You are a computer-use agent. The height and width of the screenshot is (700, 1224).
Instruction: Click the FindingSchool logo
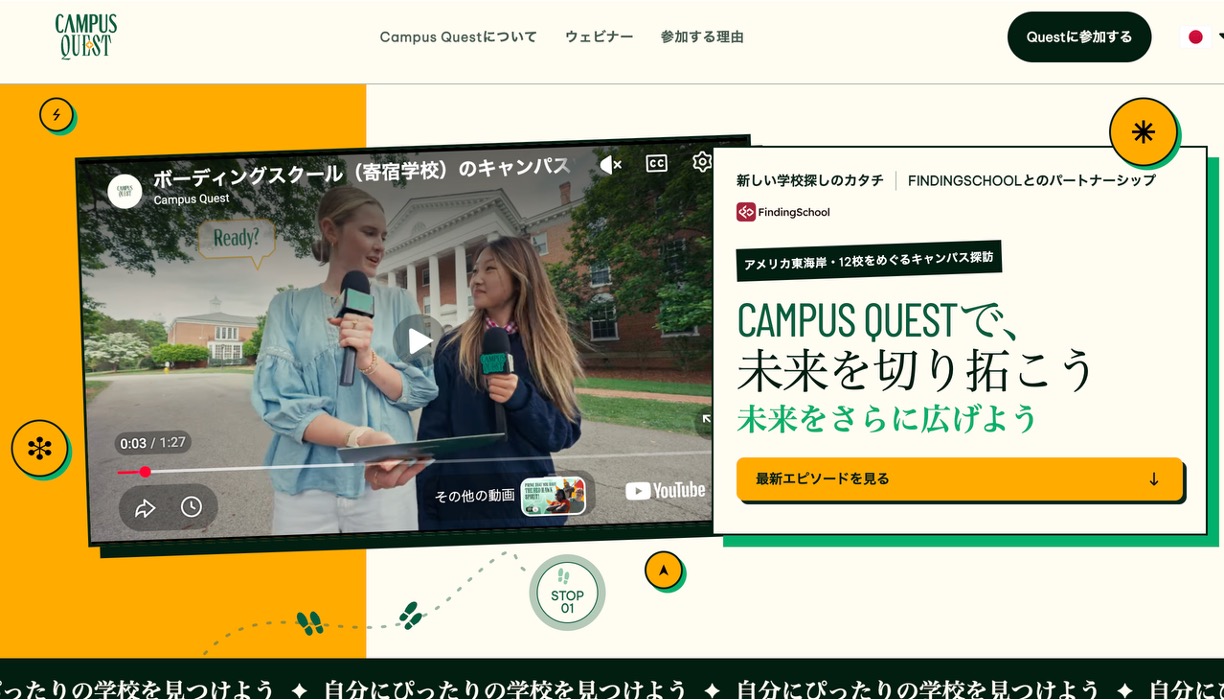783,212
